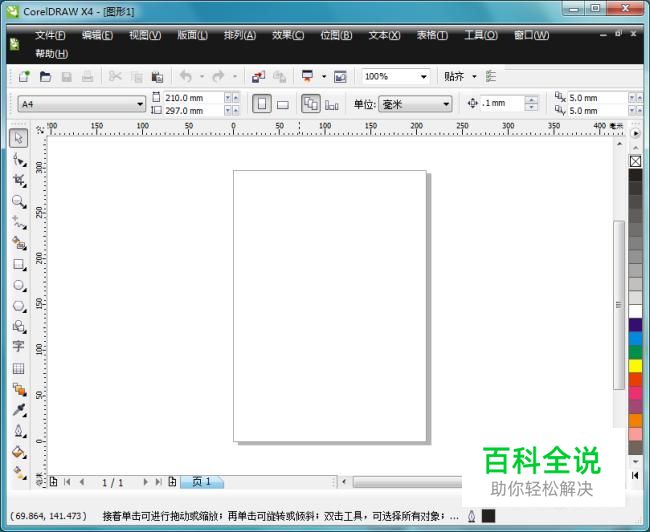
Task: Select the Basic Shapes tool
Action: 19,327
